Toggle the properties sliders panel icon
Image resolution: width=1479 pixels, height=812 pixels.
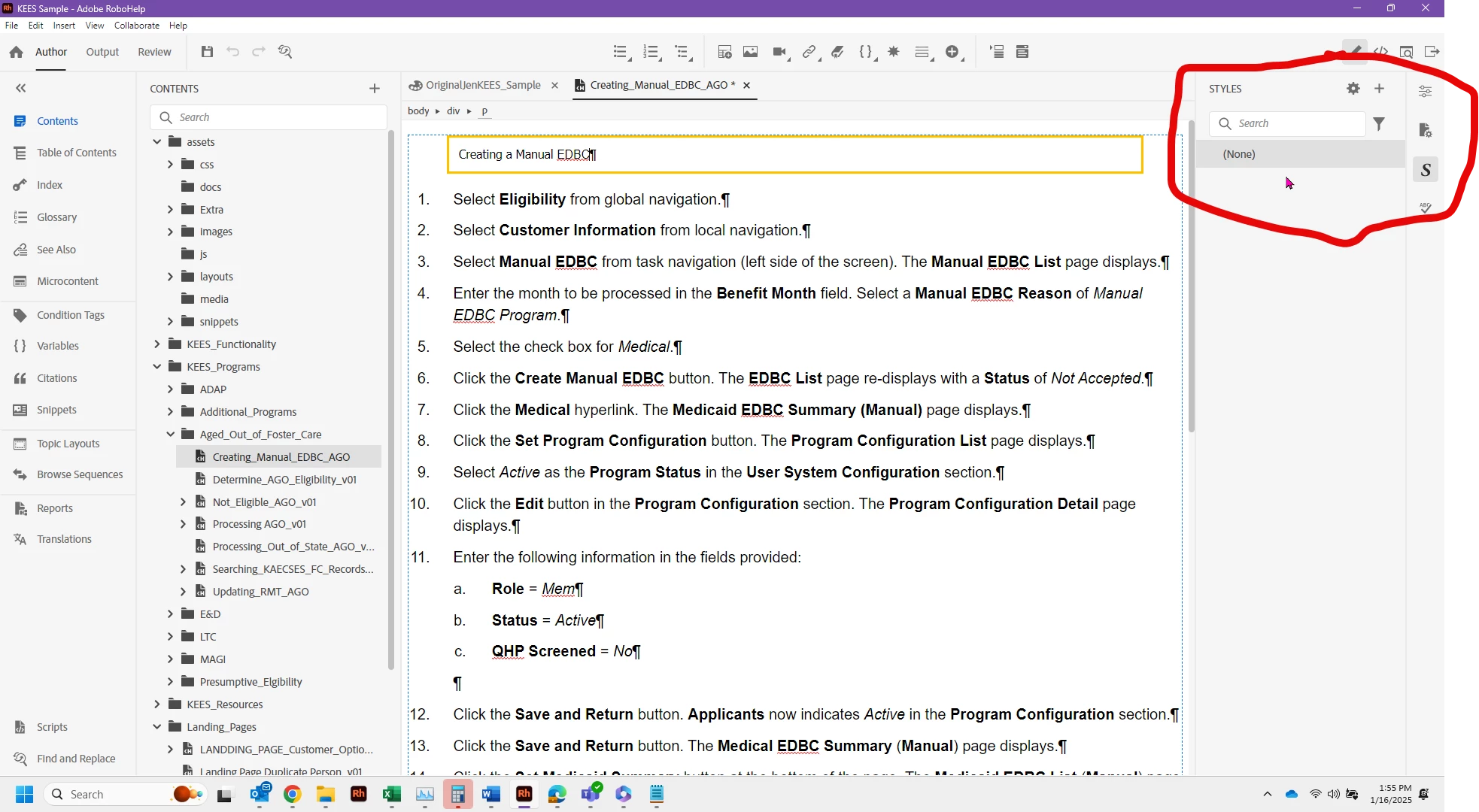pyautogui.click(x=1425, y=92)
